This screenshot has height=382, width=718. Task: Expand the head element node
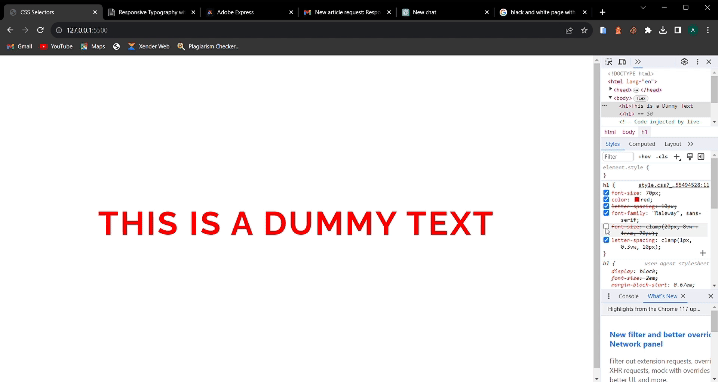[x=610, y=90]
